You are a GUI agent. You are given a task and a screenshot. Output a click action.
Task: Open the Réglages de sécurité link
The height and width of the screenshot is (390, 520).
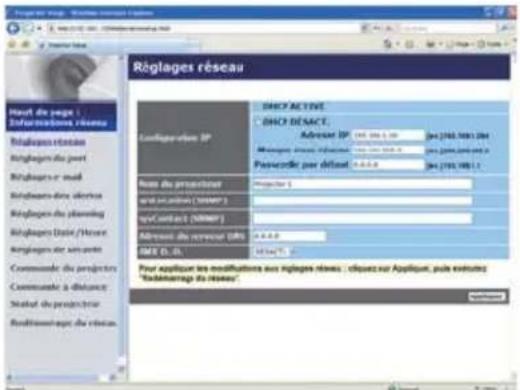coord(56,250)
